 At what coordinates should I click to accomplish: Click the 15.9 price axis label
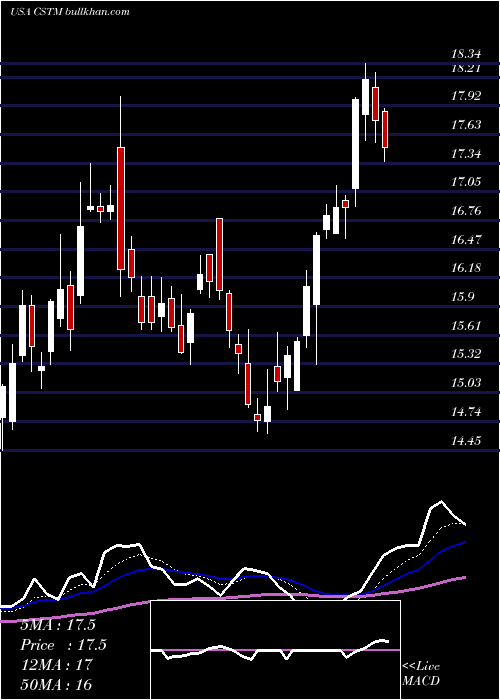point(463,297)
